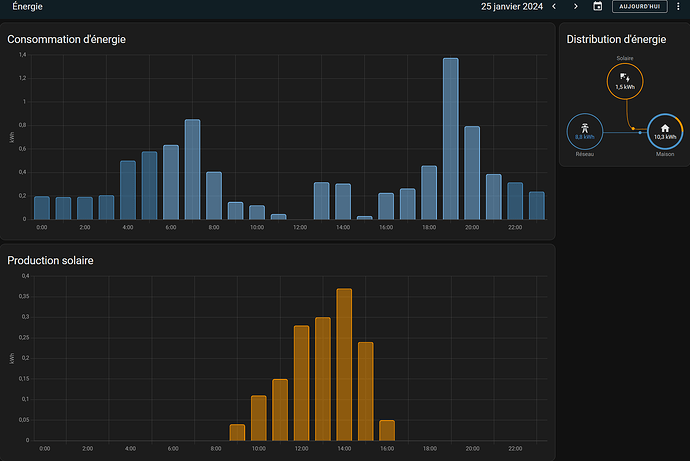The height and width of the screenshot is (461, 690).
Task: Click the 0,35 label on solar y-axis
Action: pos(24,296)
